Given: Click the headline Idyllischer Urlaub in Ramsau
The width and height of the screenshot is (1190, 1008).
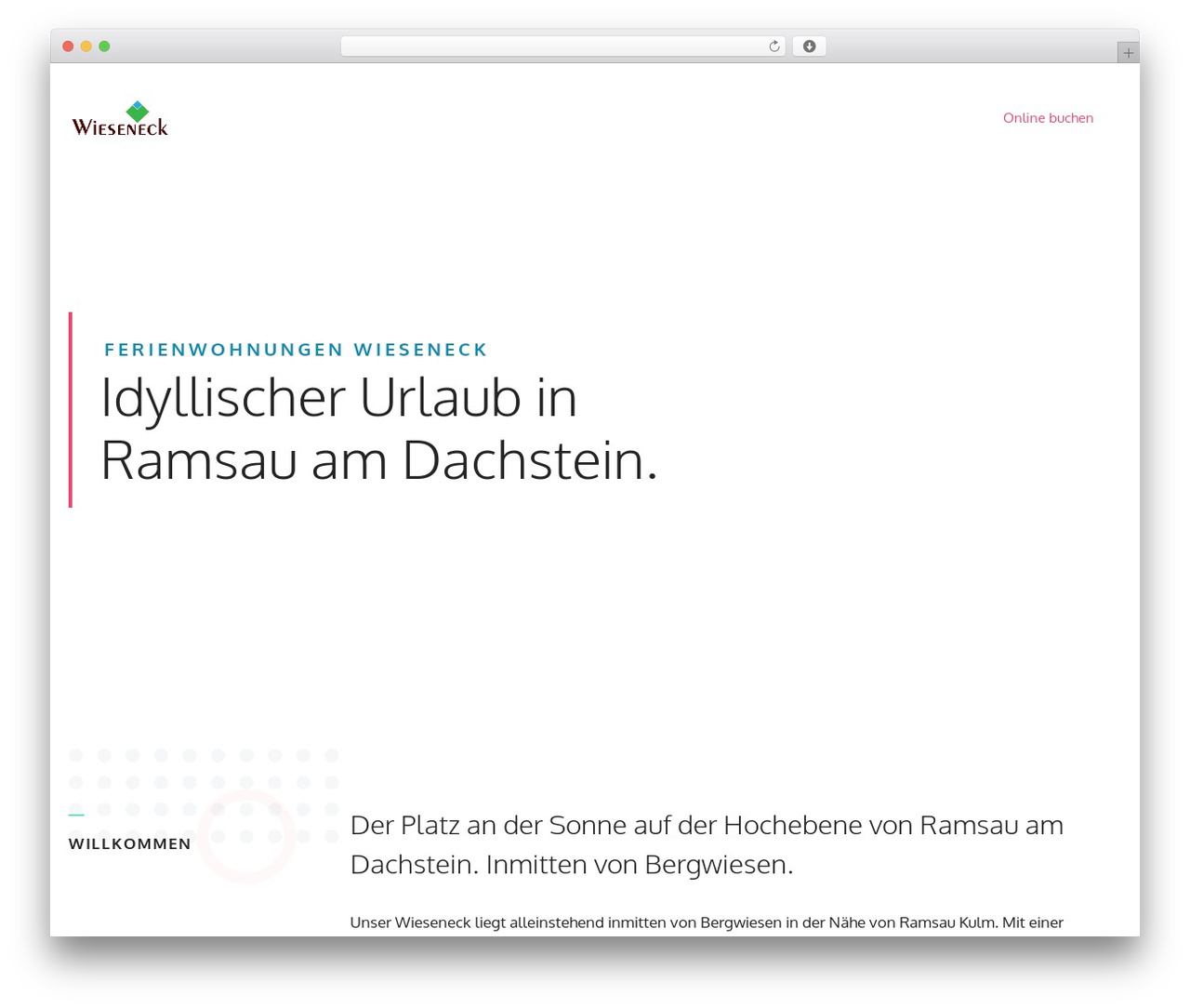Looking at the screenshot, I should point(378,429).
